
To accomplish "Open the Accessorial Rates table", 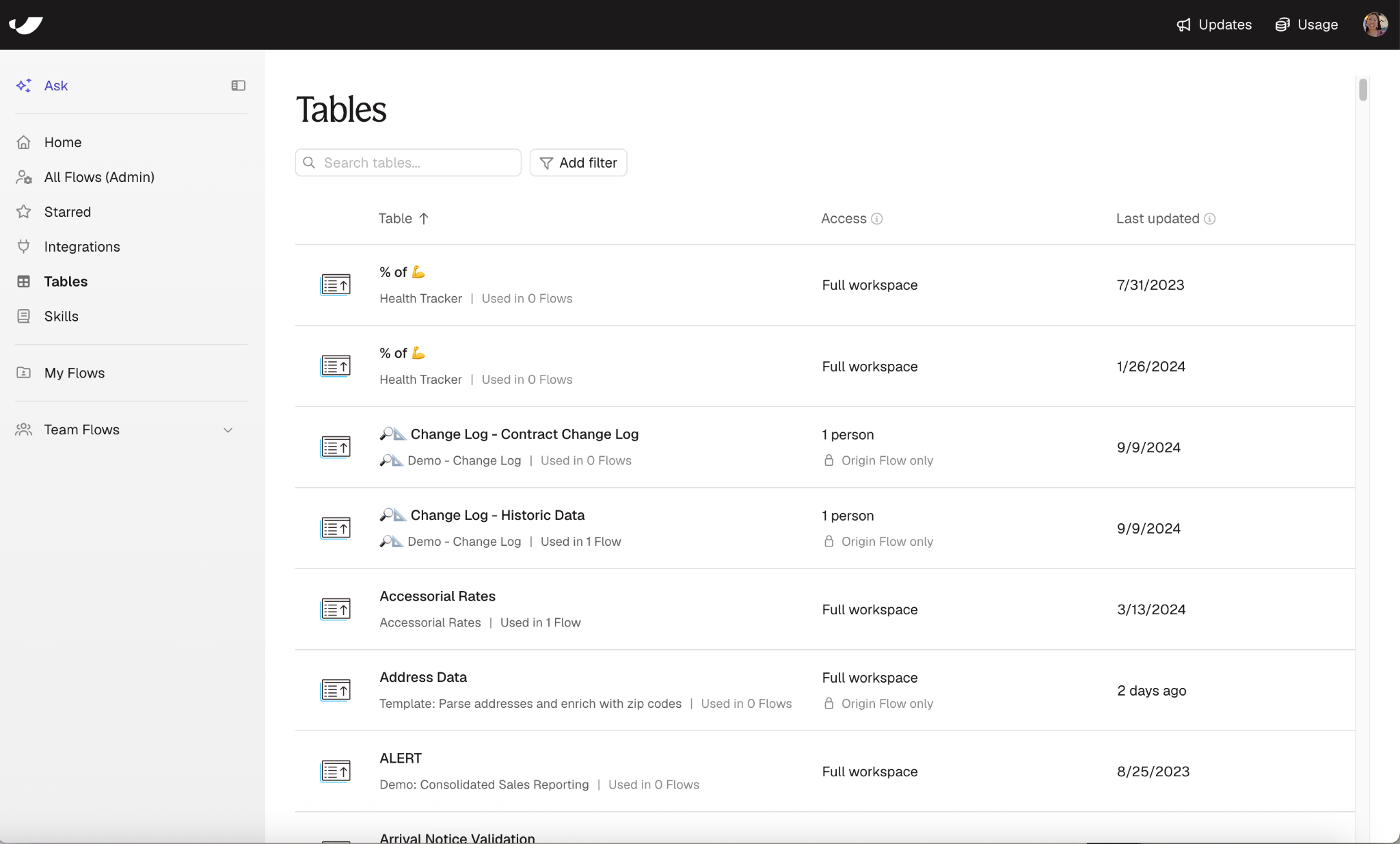I will pyautogui.click(x=437, y=596).
